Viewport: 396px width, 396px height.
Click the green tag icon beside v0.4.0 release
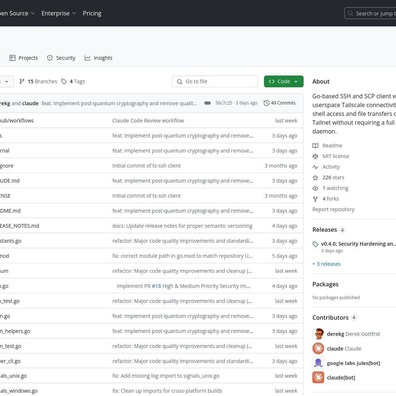tap(315, 244)
